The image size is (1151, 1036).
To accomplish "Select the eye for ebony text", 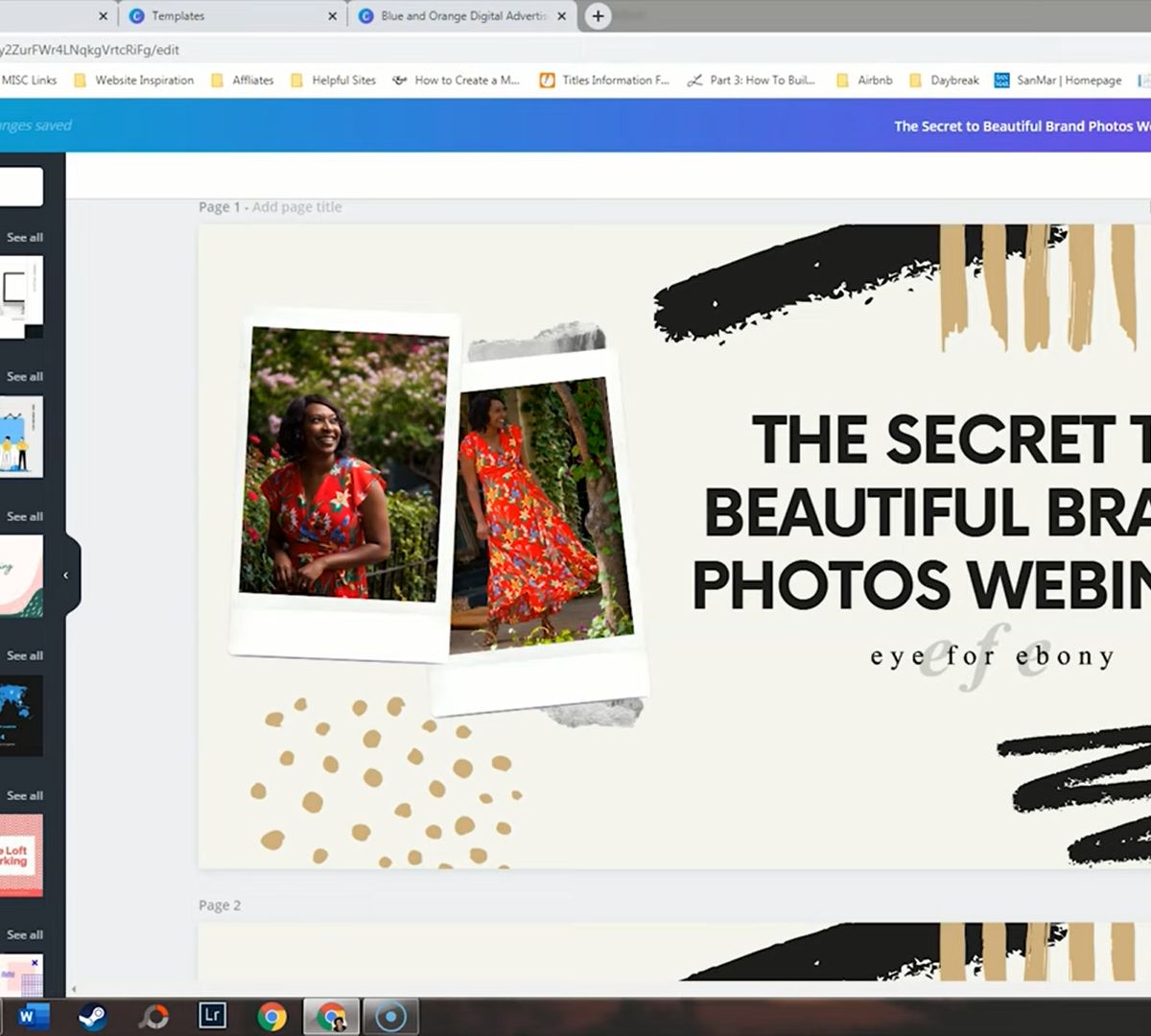I will 993,656.
